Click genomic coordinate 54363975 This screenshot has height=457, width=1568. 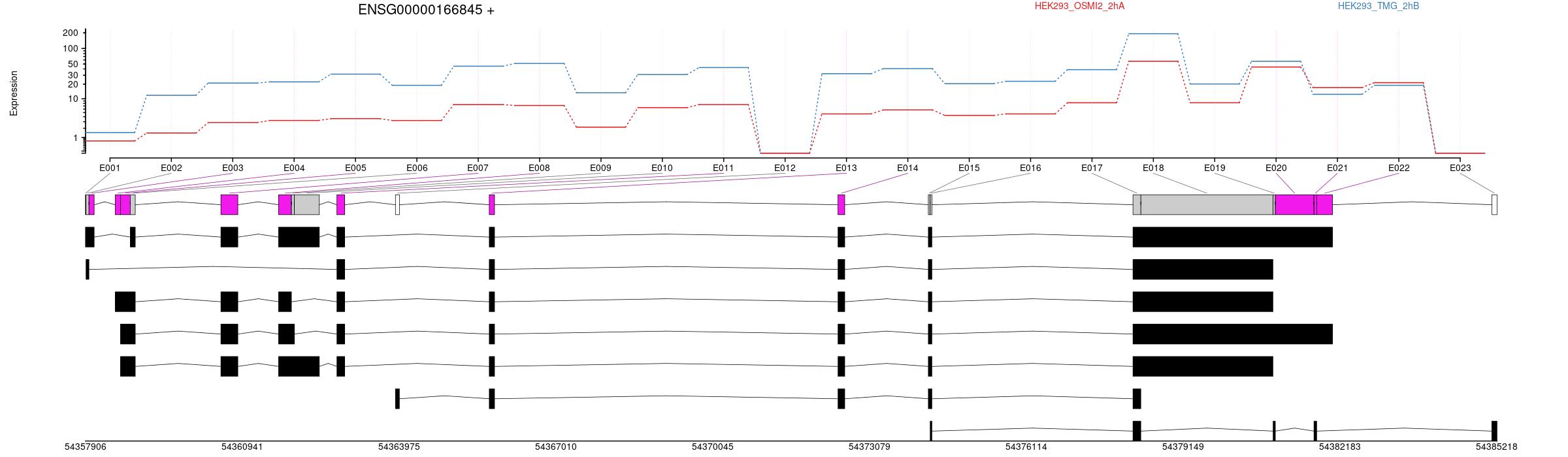click(x=399, y=447)
